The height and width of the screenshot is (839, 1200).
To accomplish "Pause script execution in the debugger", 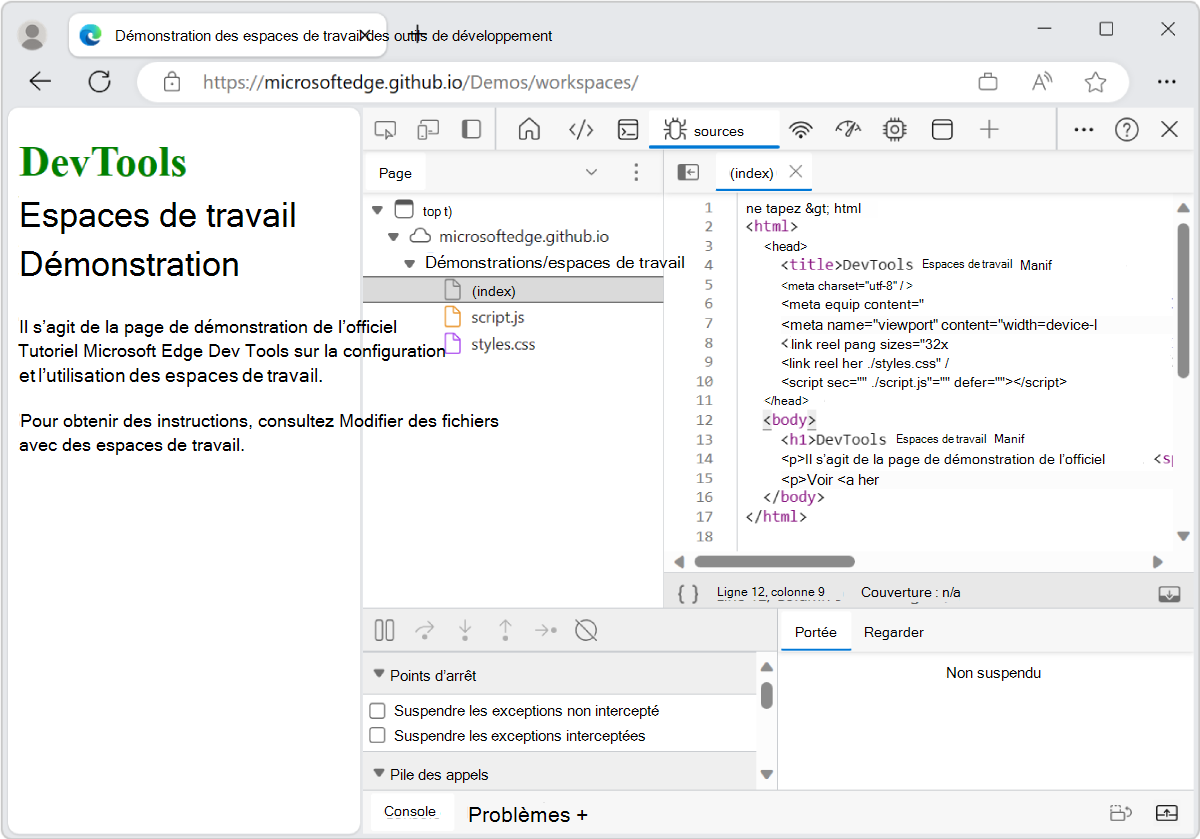I will [x=384, y=630].
